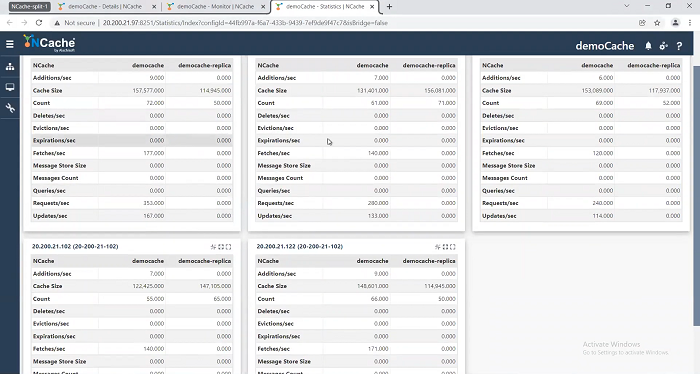Open the Chrome three-dot menu

[690, 23]
